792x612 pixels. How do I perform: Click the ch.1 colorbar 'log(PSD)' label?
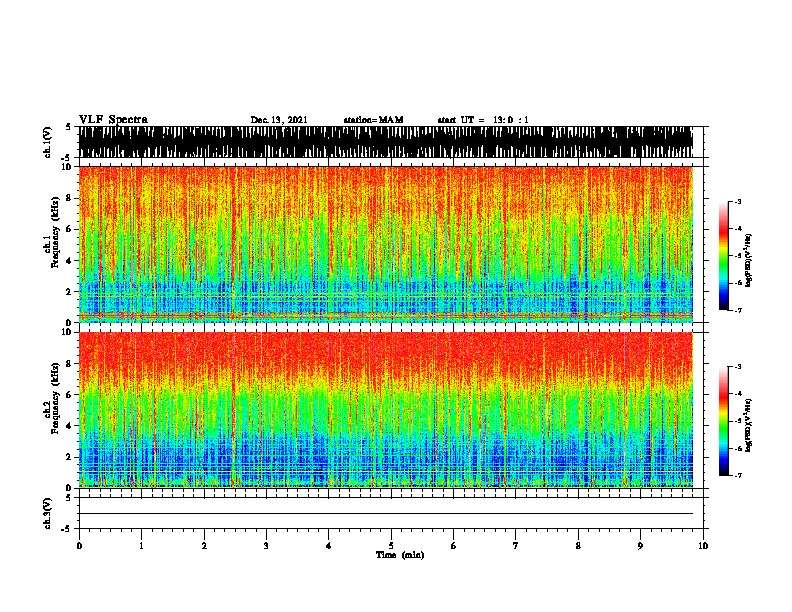point(748,261)
